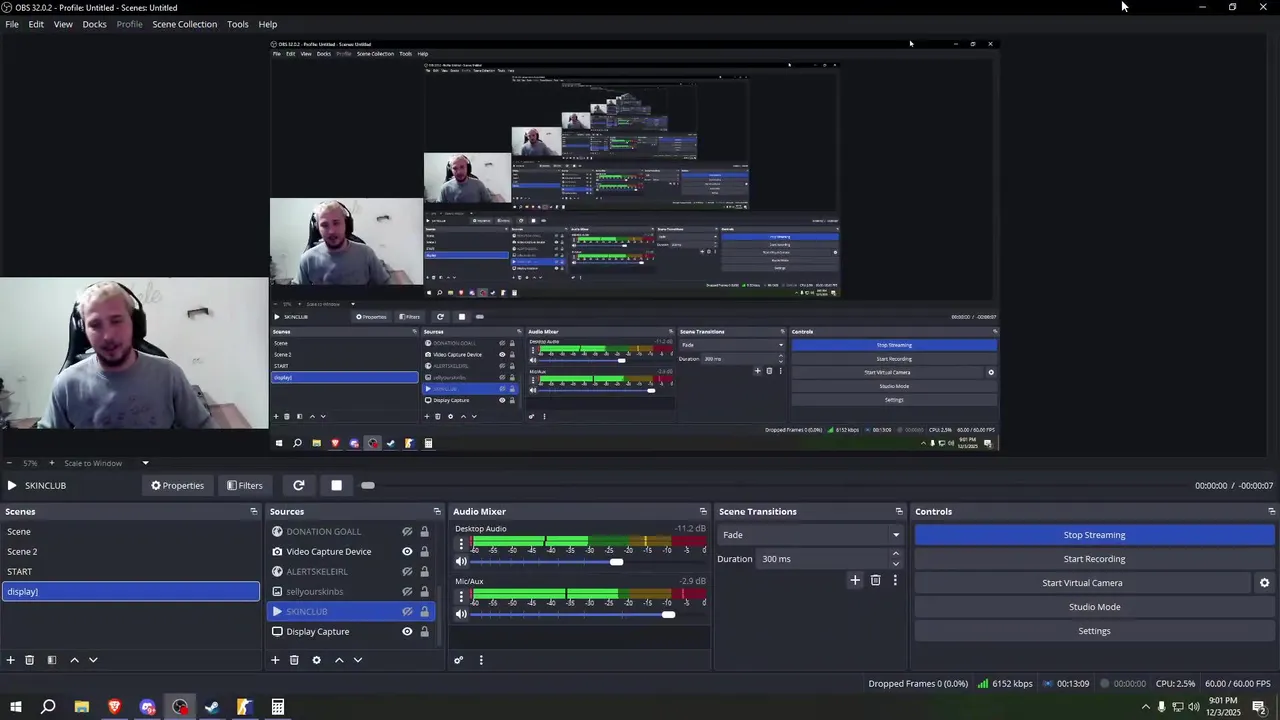The height and width of the screenshot is (720, 1280).
Task: Click Start Recording button
Action: point(1094,559)
